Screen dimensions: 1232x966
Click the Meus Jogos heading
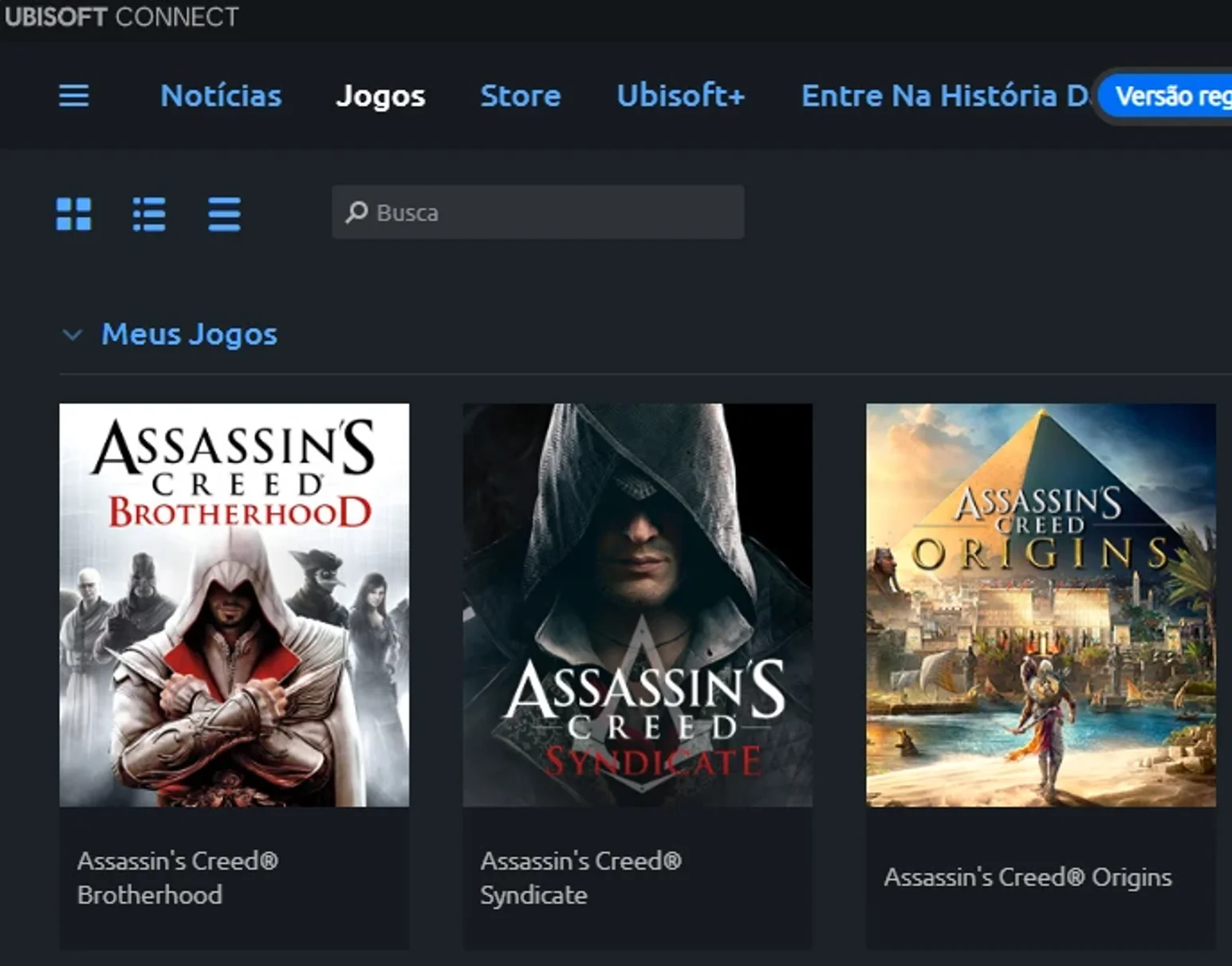point(190,334)
